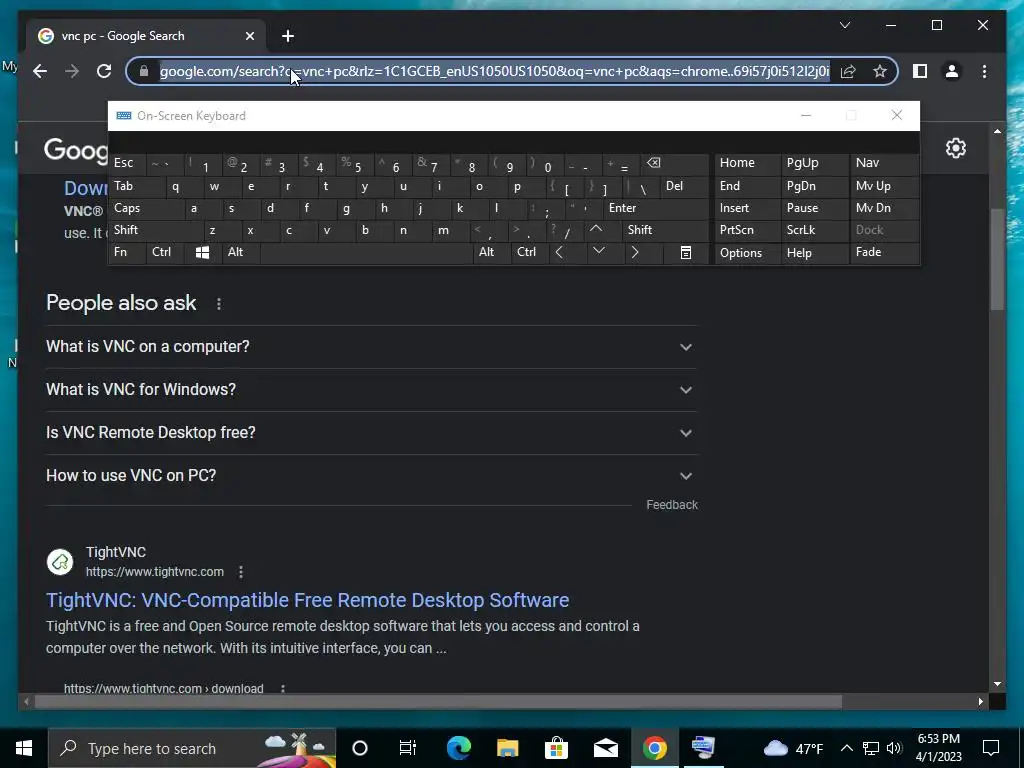Viewport: 1024px width, 768px height.
Task: Toggle left Ctrl key on On-Screen Keyboard
Action: click(x=165, y=252)
